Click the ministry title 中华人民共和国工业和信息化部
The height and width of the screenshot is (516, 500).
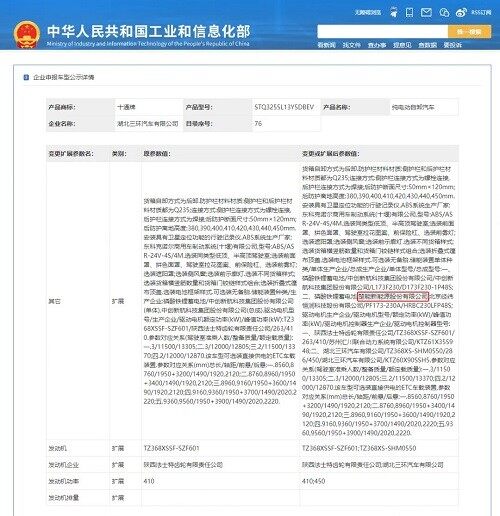(x=149, y=32)
